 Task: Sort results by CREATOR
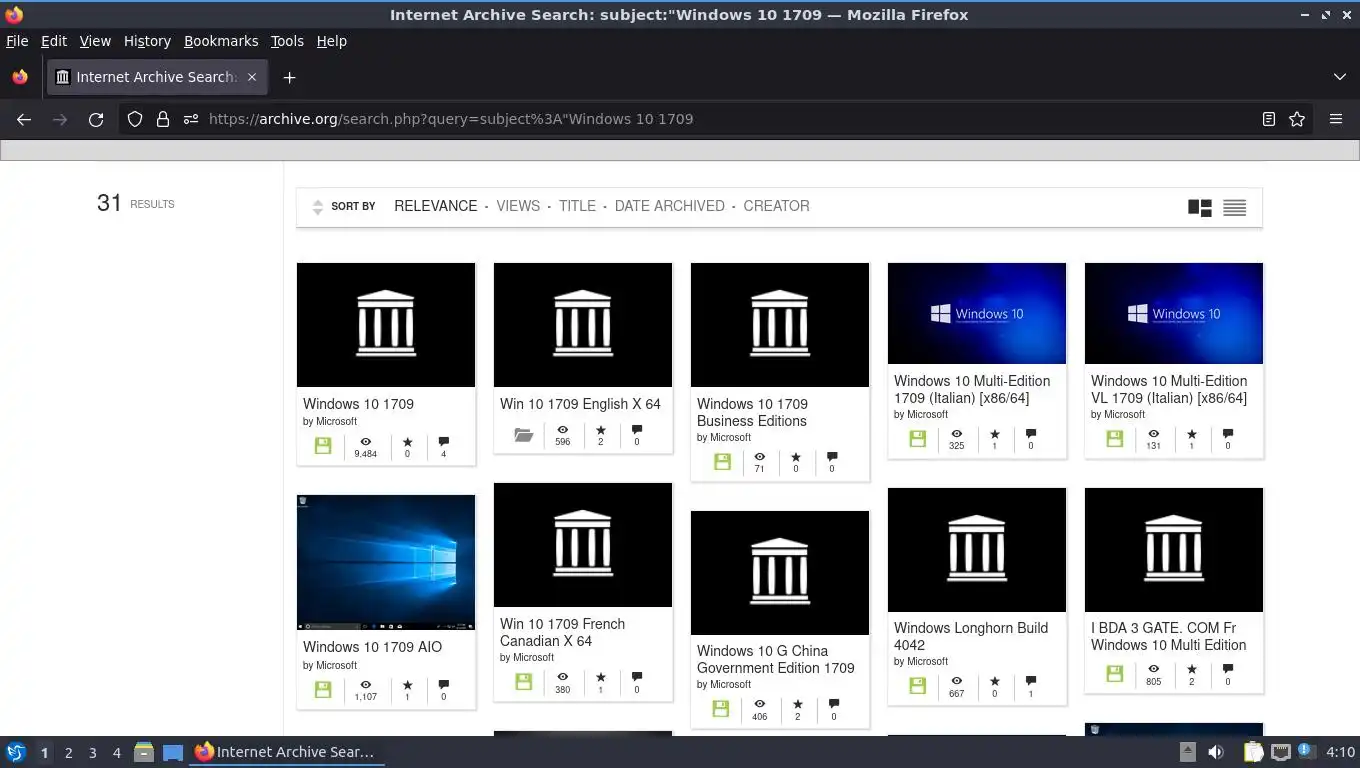[777, 206]
